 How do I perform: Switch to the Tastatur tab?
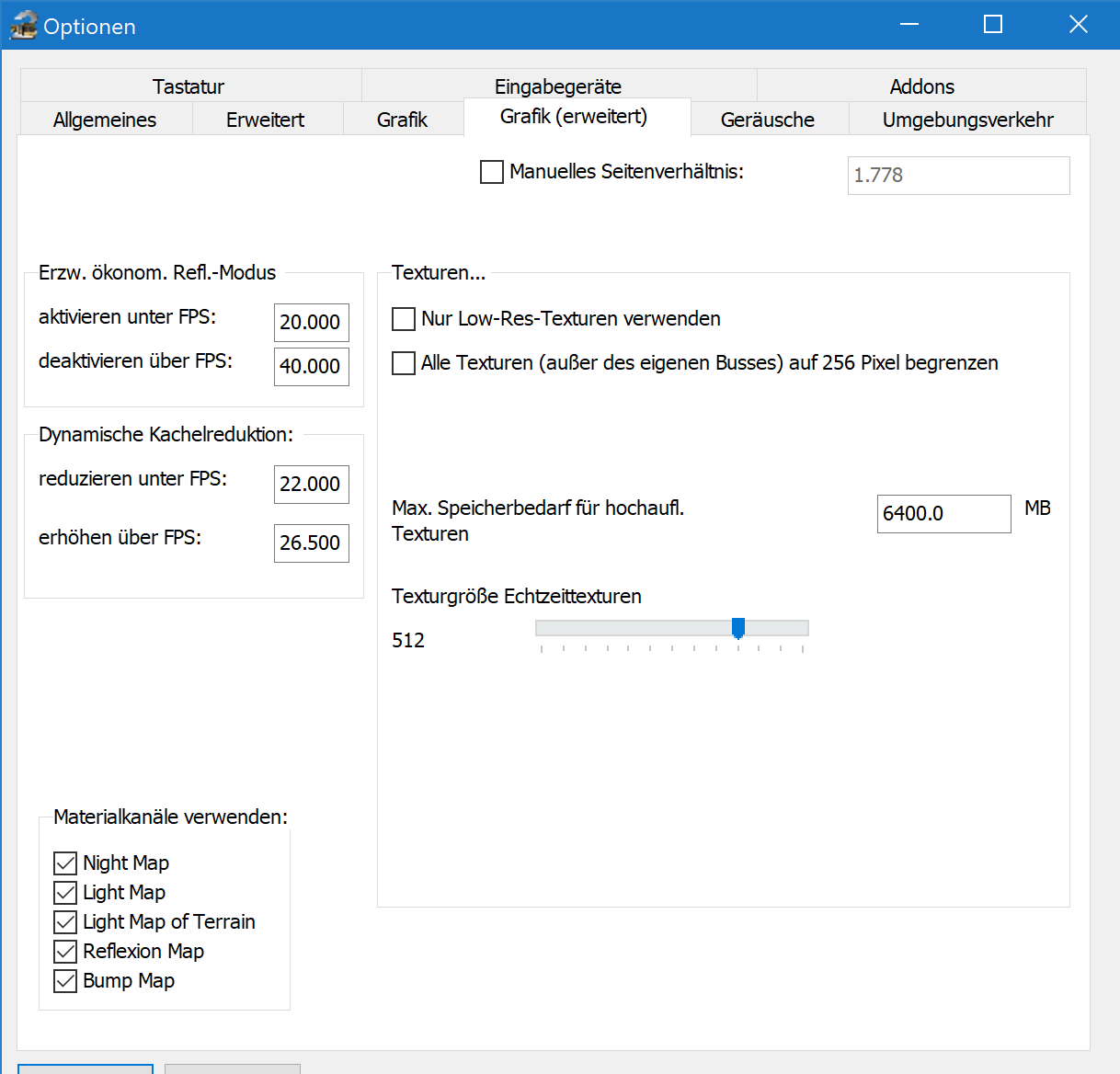coord(189,86)
